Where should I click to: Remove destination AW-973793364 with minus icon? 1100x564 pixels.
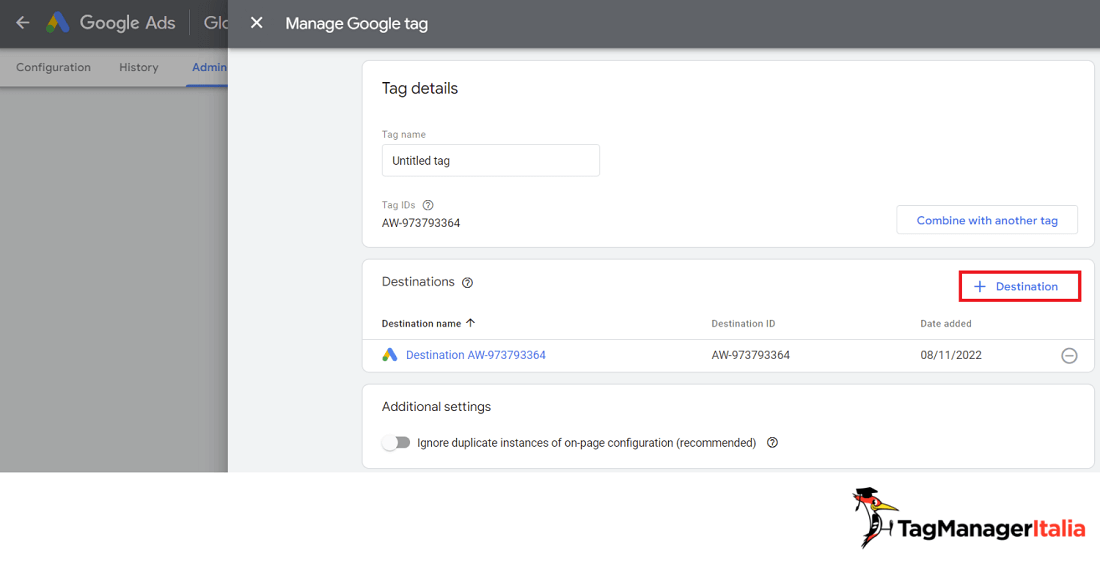(1069, 356)
